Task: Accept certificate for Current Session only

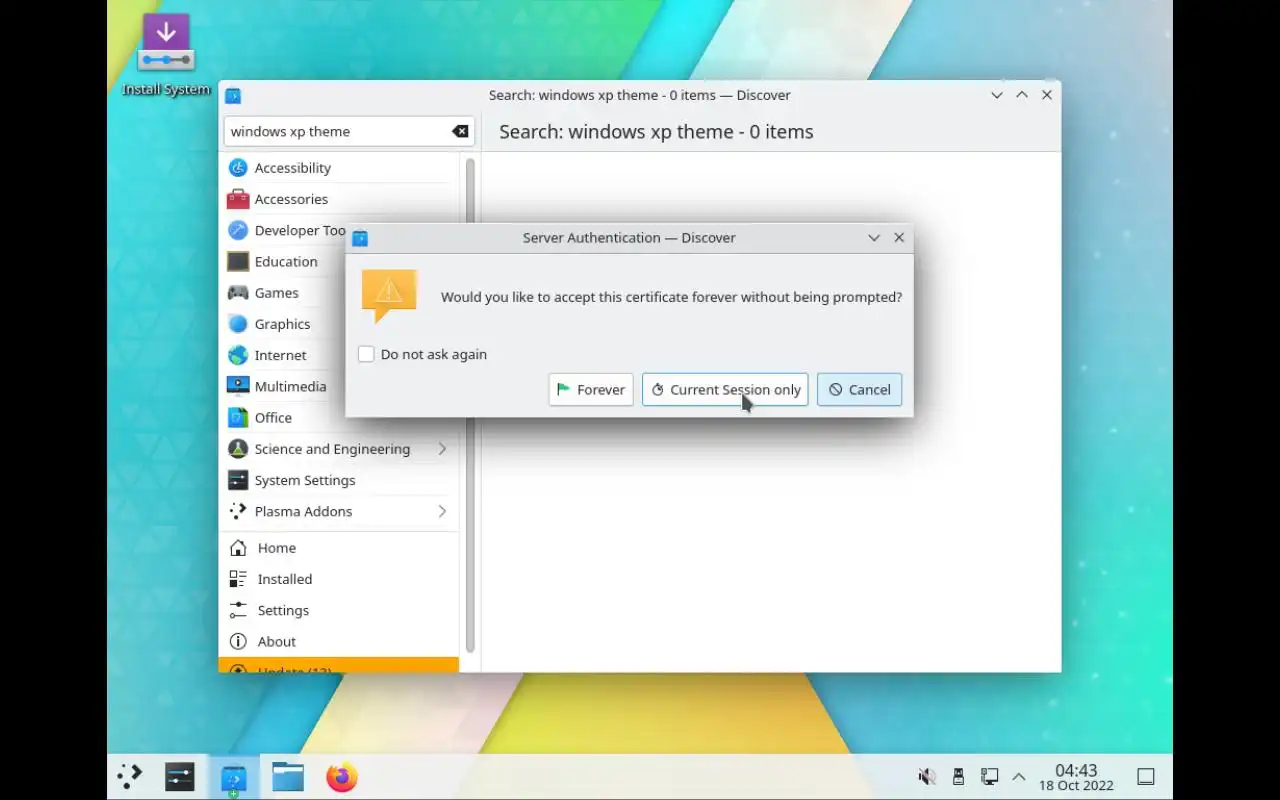Action: 725,390
